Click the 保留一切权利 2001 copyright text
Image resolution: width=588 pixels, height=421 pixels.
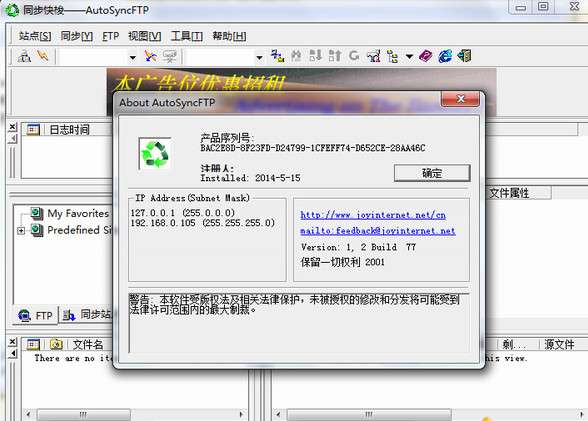(342, 262)
